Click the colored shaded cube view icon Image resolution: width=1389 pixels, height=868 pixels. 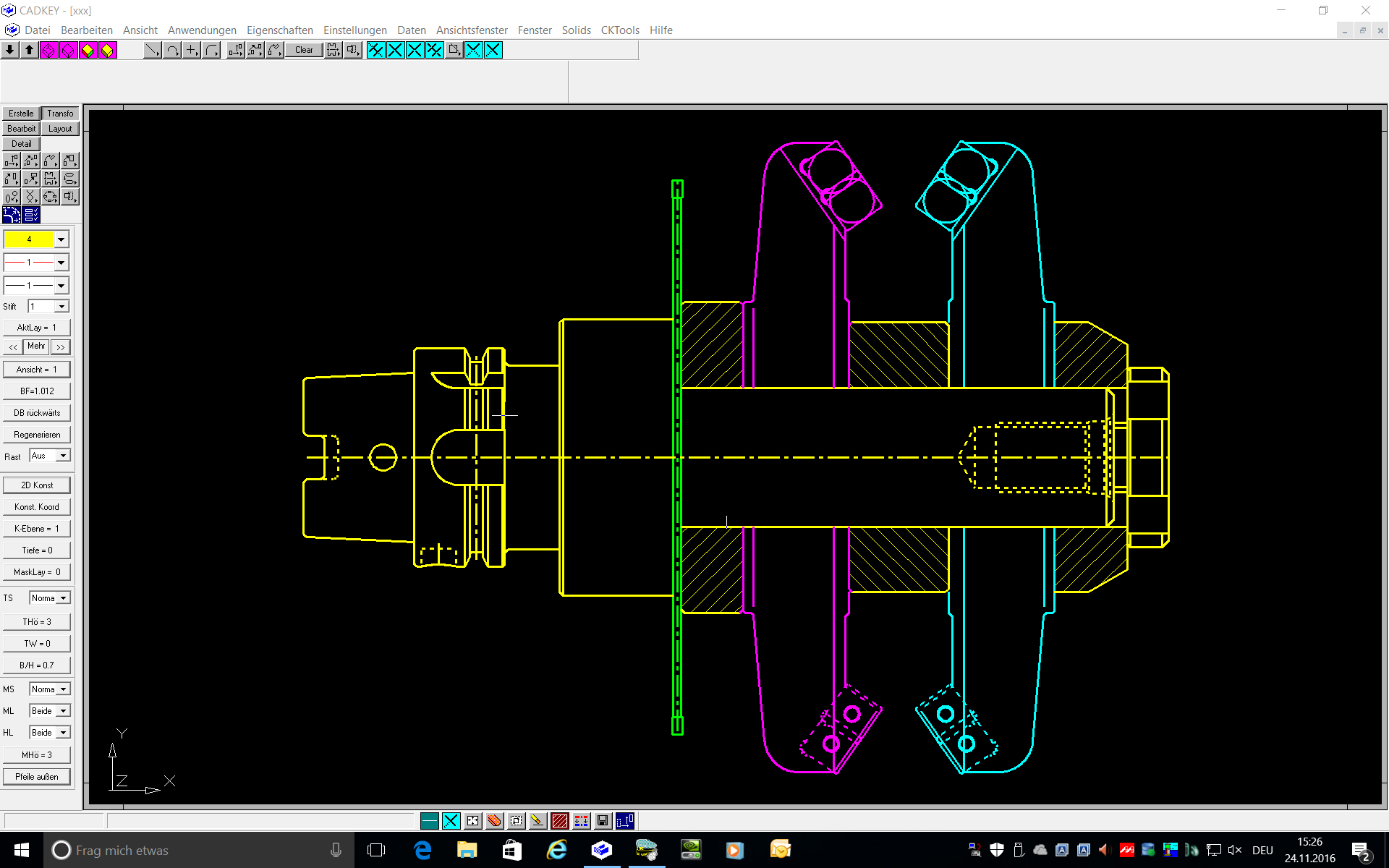click(x=88, y=50)
